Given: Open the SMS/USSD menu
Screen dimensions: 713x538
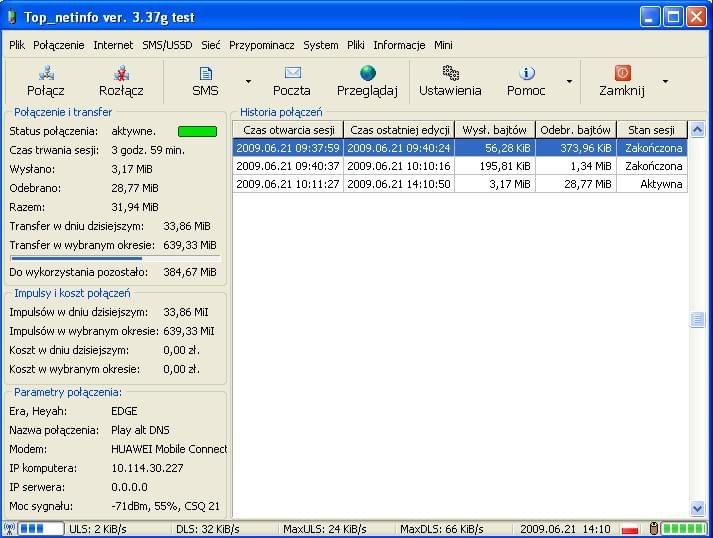Looking at the screenshot, I should click(x=167, y=45).
